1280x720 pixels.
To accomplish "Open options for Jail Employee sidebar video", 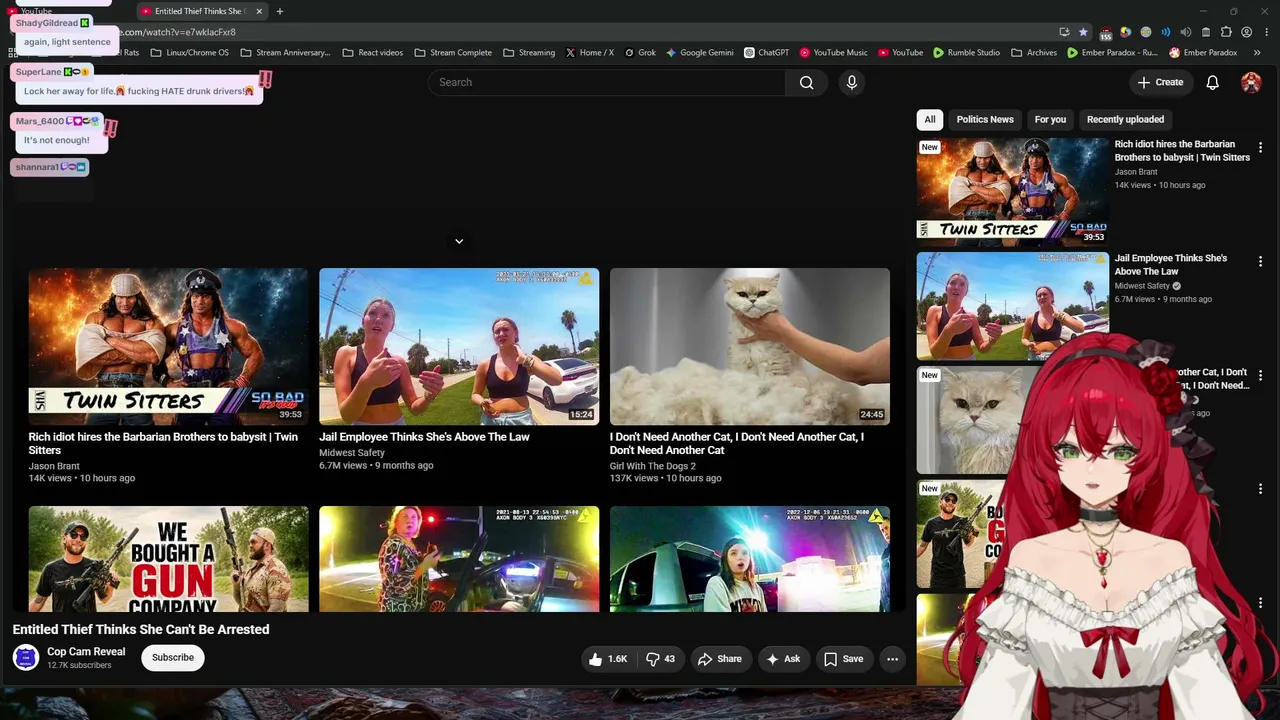I will coord(1260,262).
